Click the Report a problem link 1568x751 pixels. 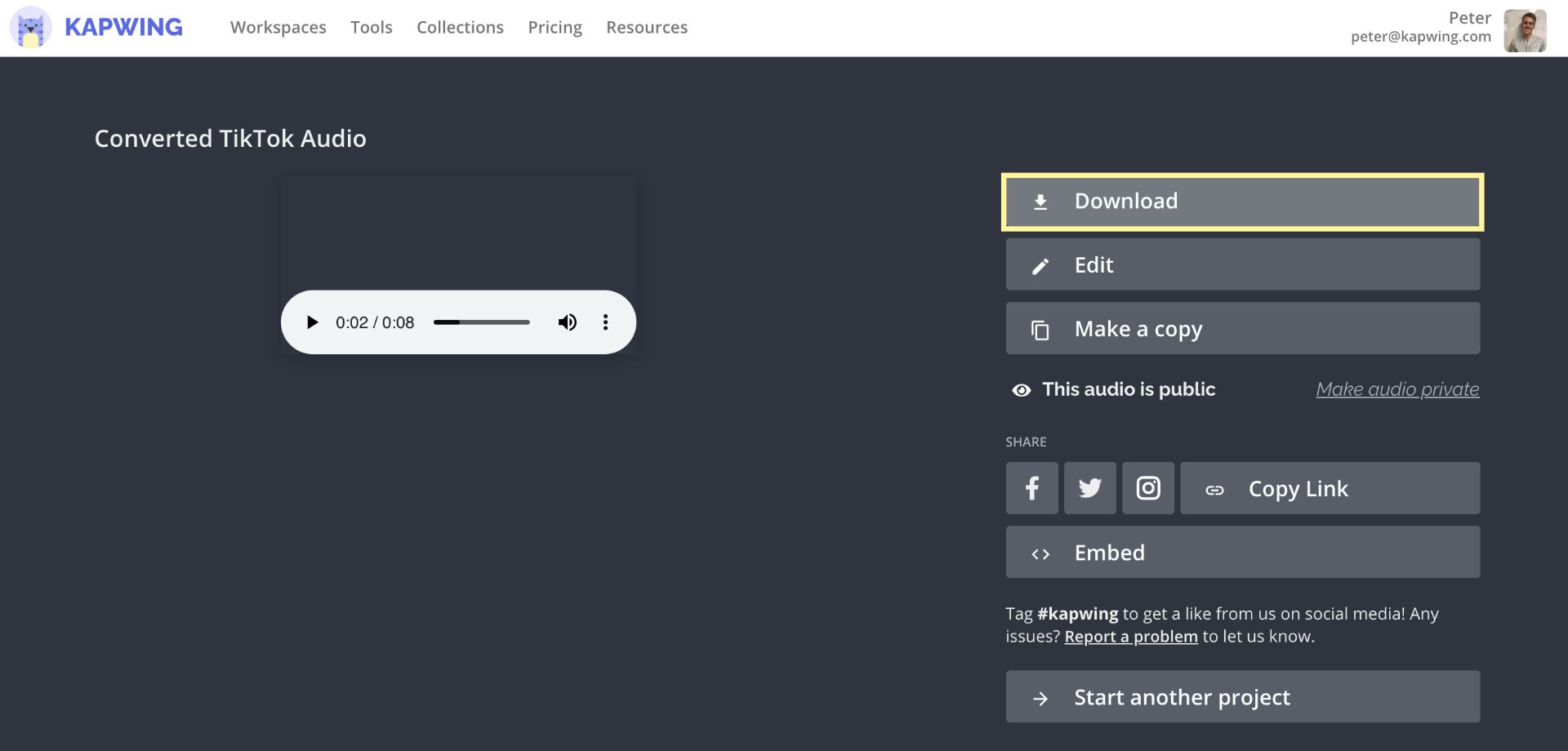(x=1130, y=637)
